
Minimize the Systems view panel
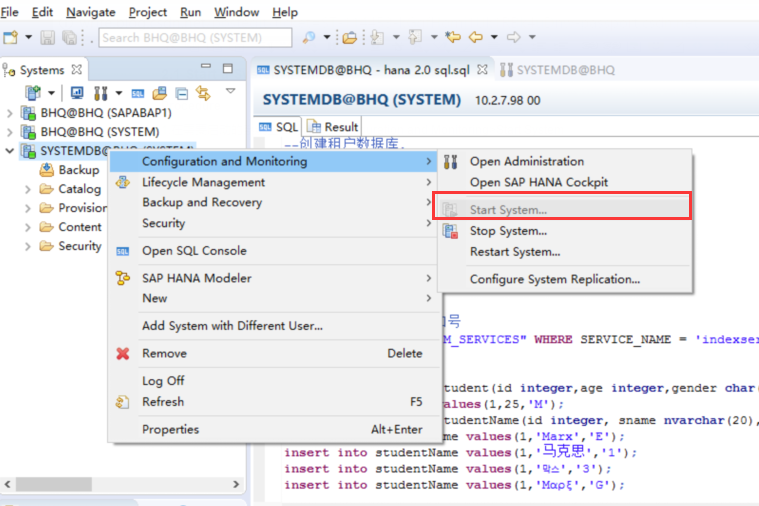click(x=206, y=66)
